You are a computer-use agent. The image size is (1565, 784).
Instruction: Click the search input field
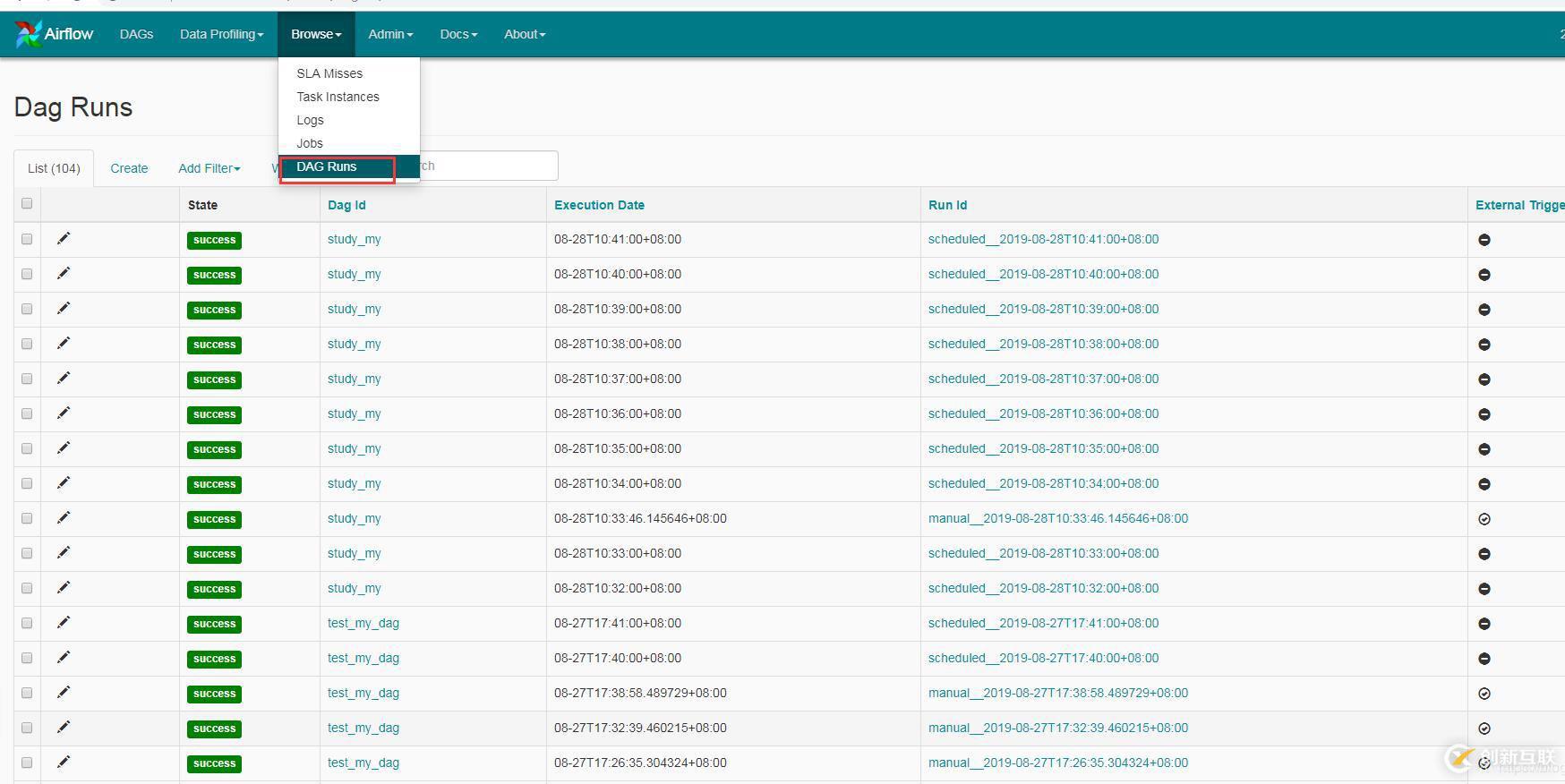(x=488, y=166)
